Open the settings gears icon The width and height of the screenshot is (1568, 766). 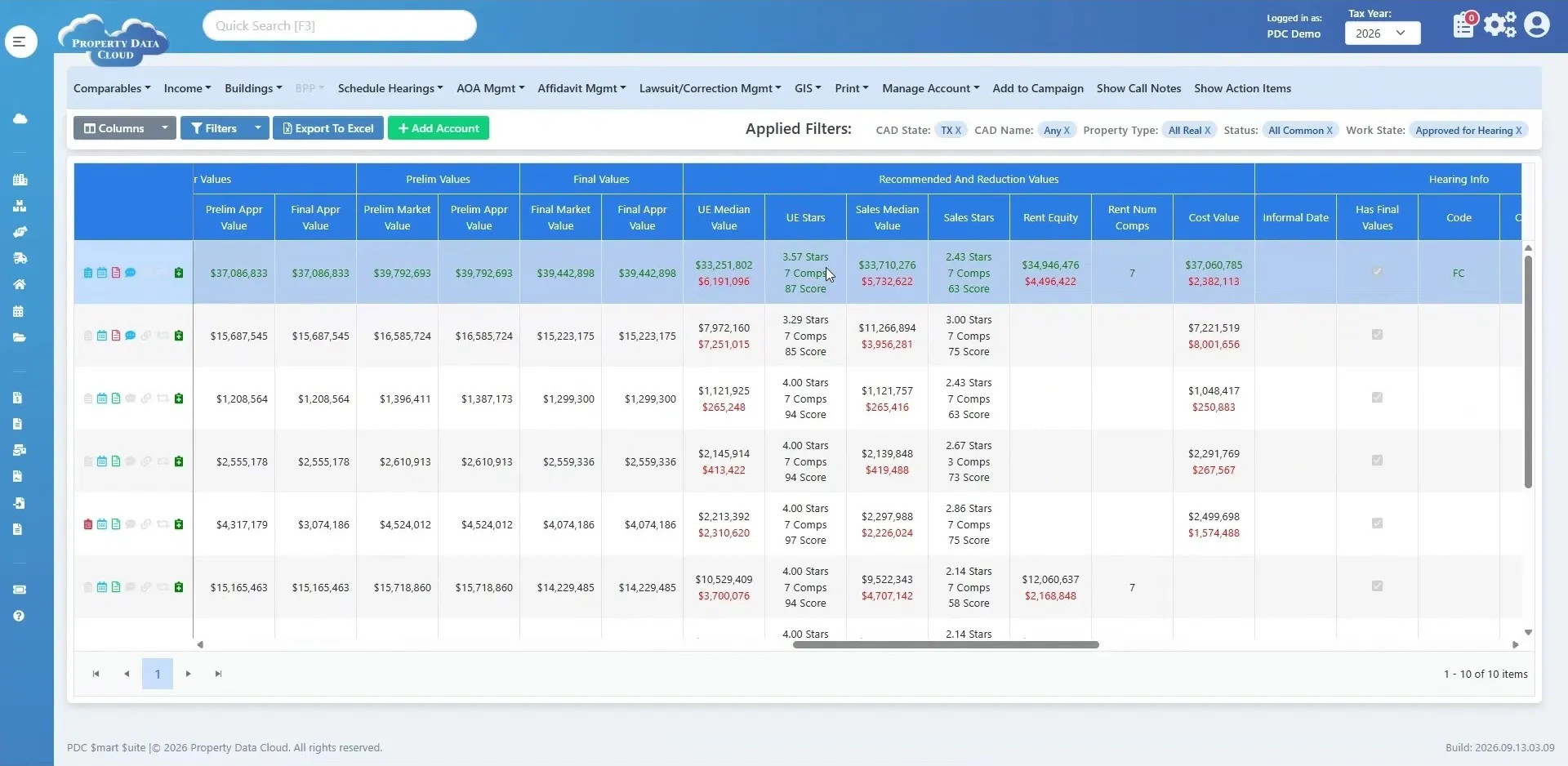coord(1500,24)
